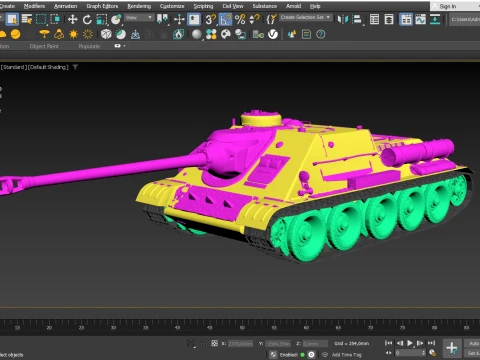Click Go to End playback button

(x=431, y=343)
